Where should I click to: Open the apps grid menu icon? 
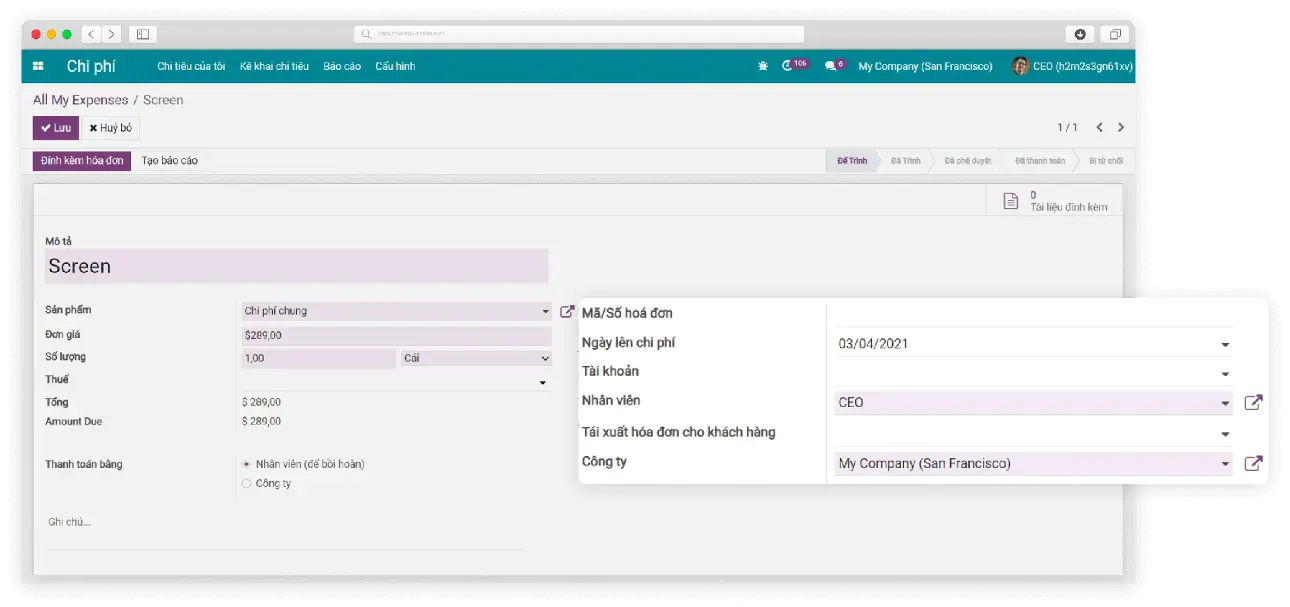pyautogui.click(x=38, y=66)
